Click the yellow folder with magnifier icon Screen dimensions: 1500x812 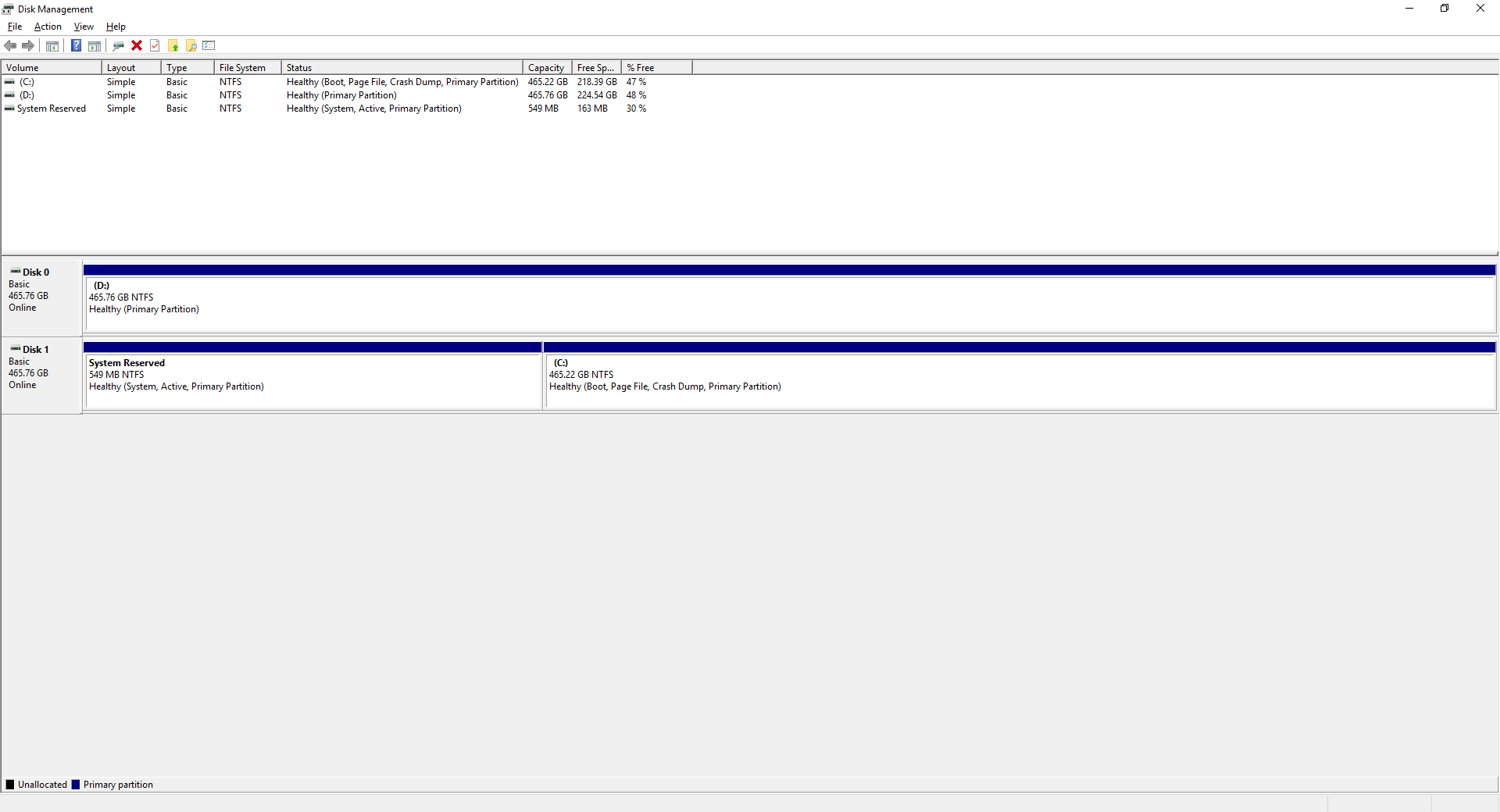(x=191, y=46)
